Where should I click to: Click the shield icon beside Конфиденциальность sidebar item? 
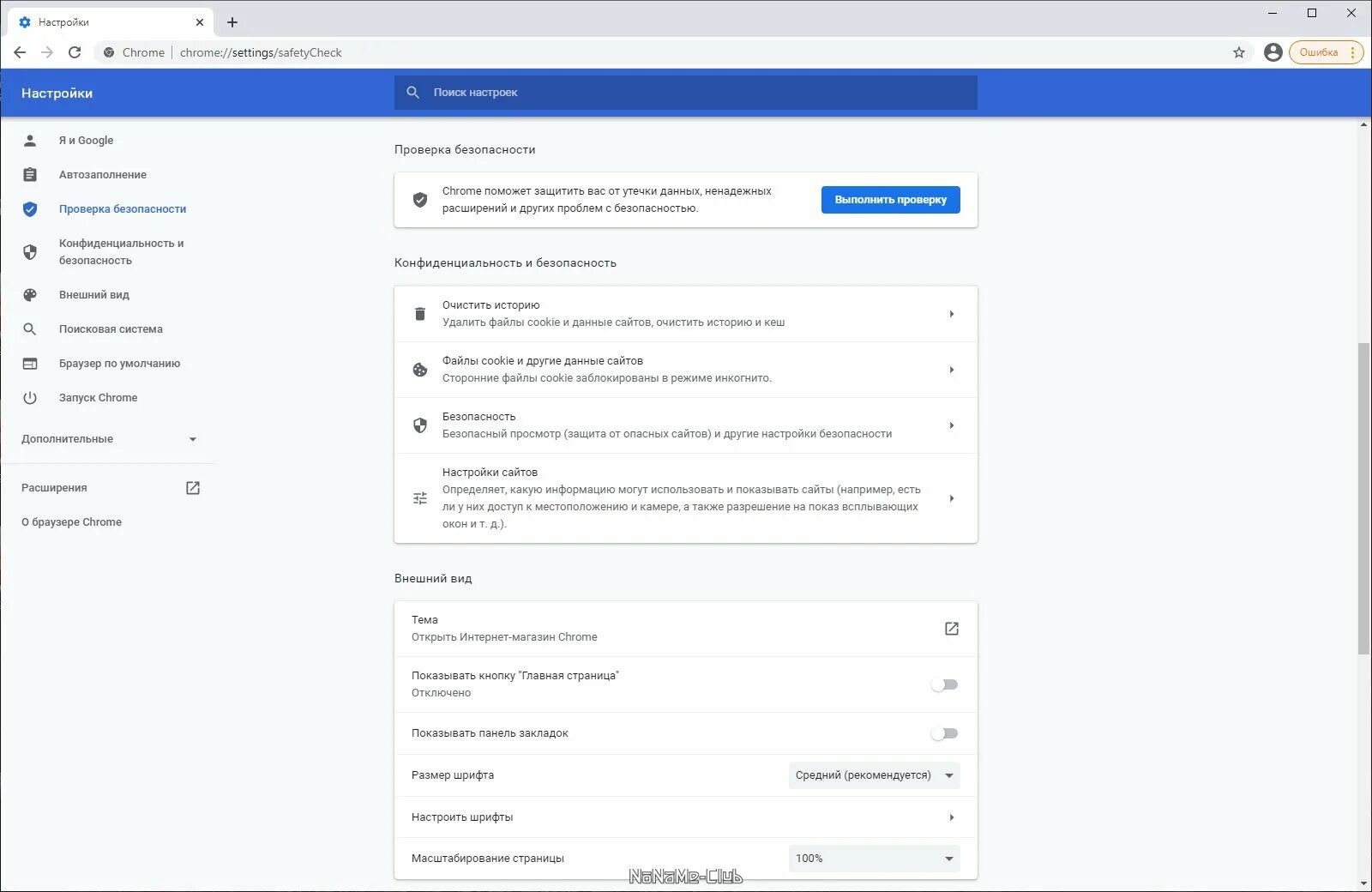tap(30, 252)
